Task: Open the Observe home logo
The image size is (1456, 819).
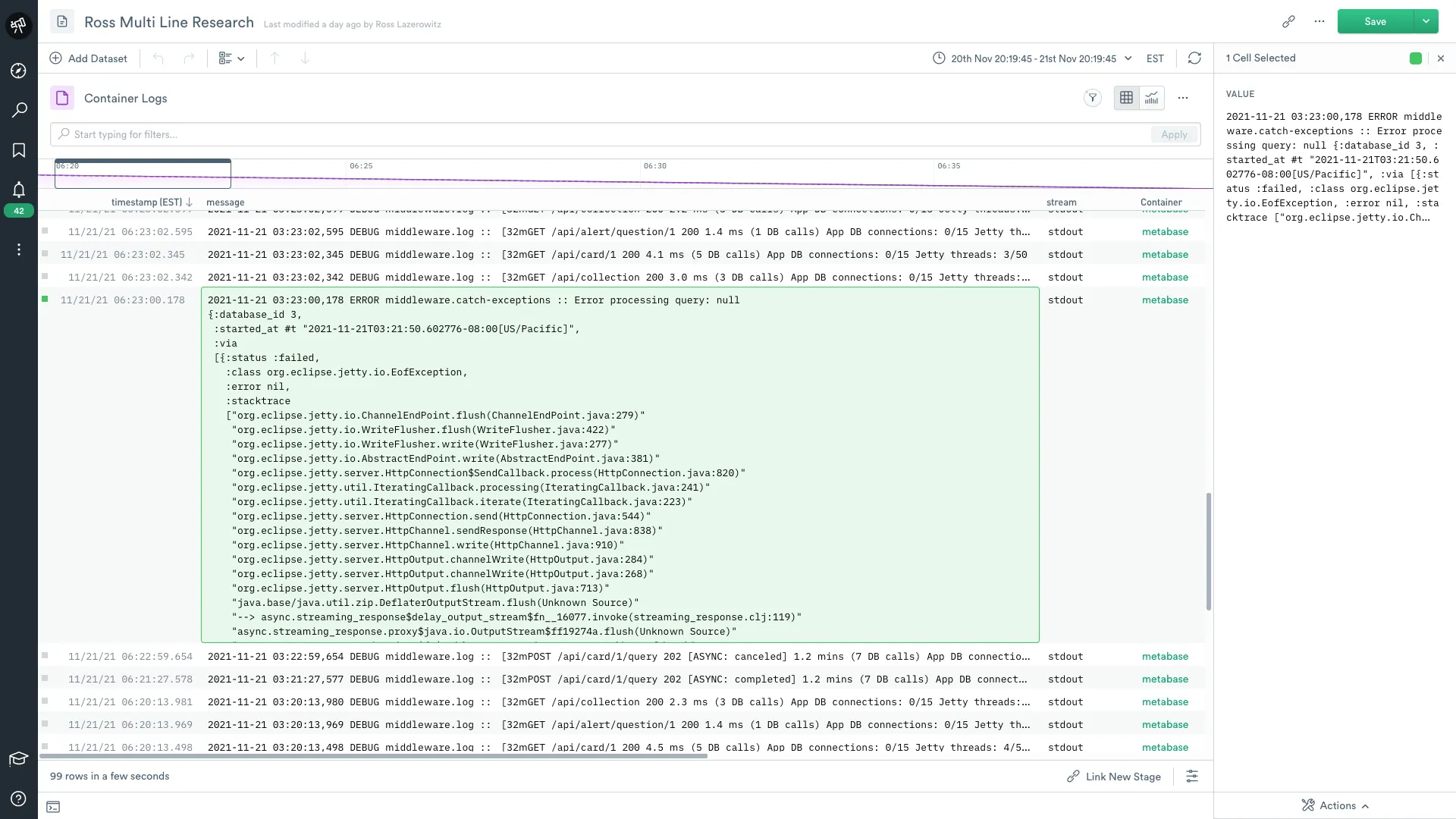Action: coord(18,25)
